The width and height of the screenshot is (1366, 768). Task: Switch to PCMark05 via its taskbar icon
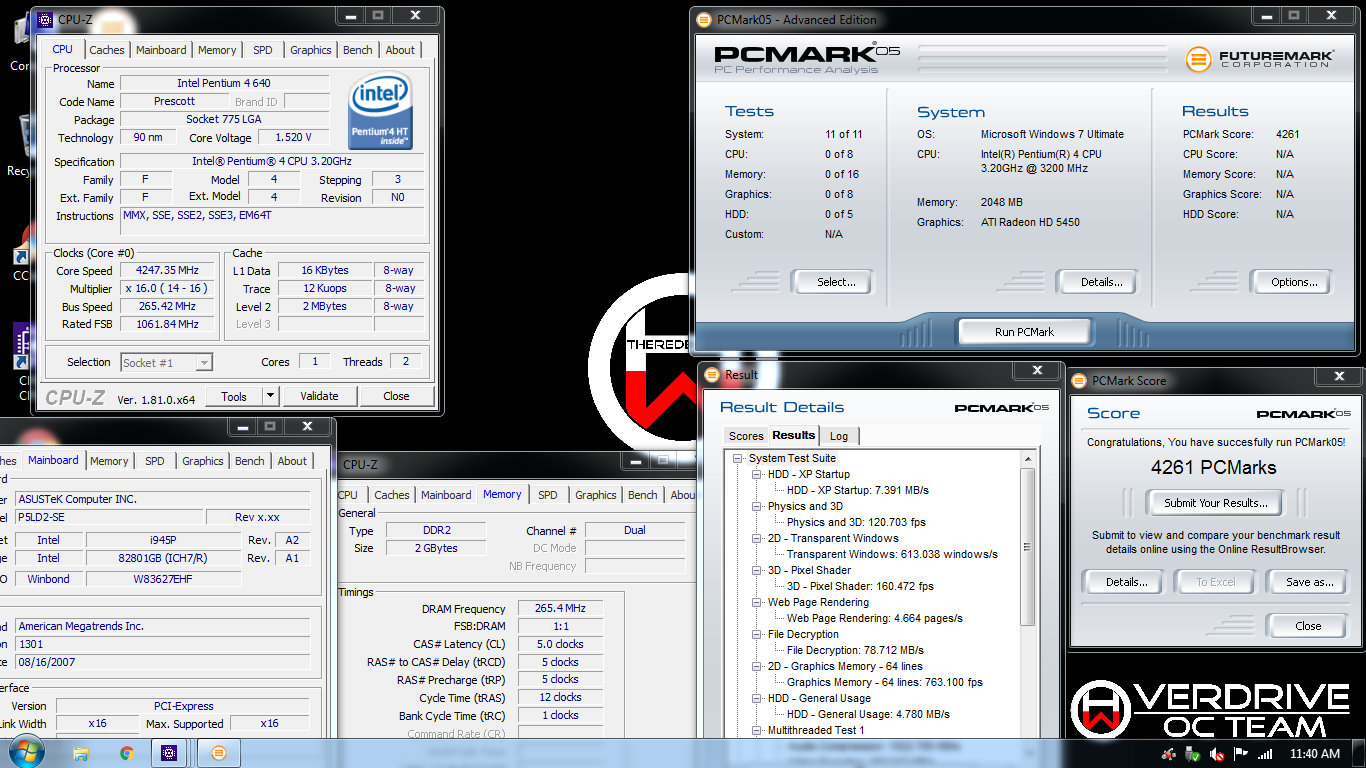tap(219, 753)
